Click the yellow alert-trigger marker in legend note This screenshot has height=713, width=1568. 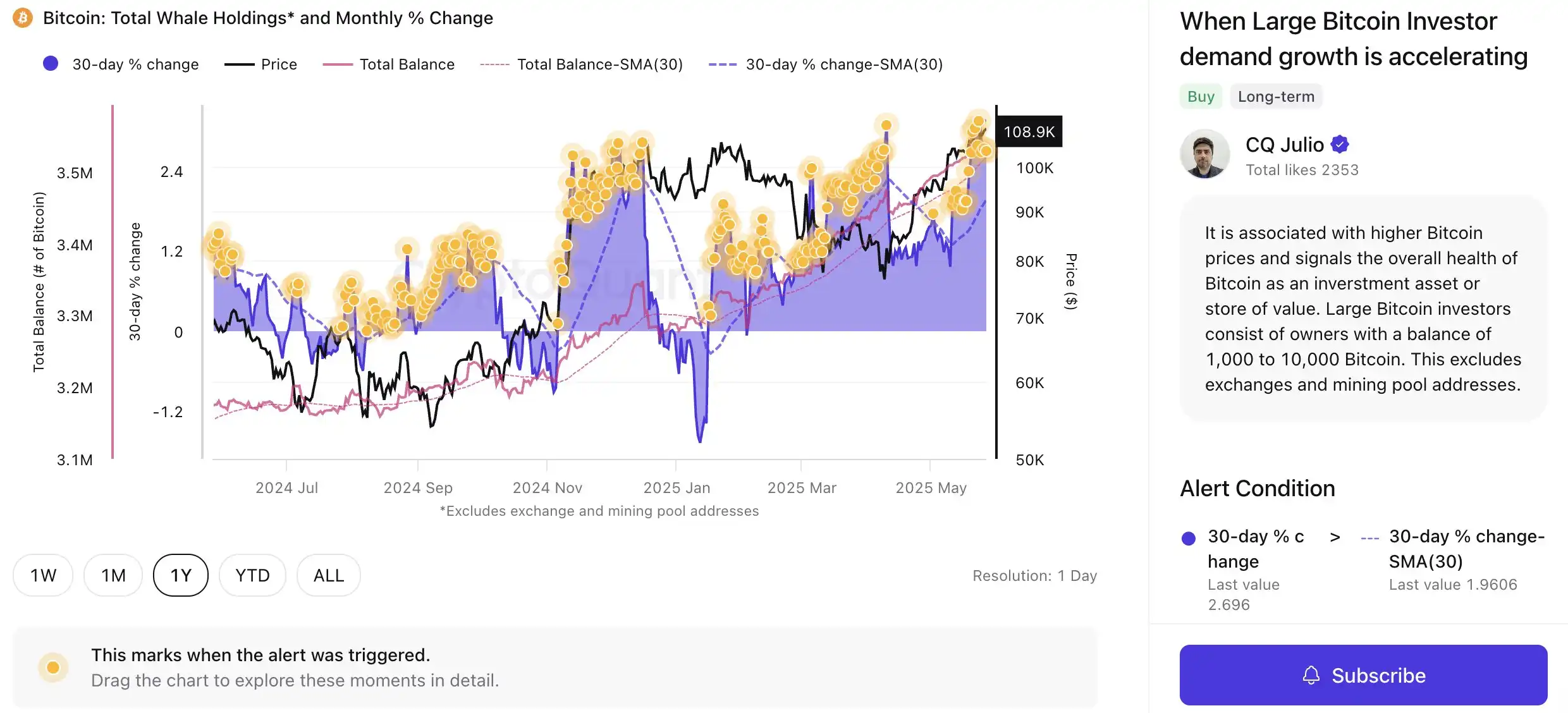click(x=53, y=667)
